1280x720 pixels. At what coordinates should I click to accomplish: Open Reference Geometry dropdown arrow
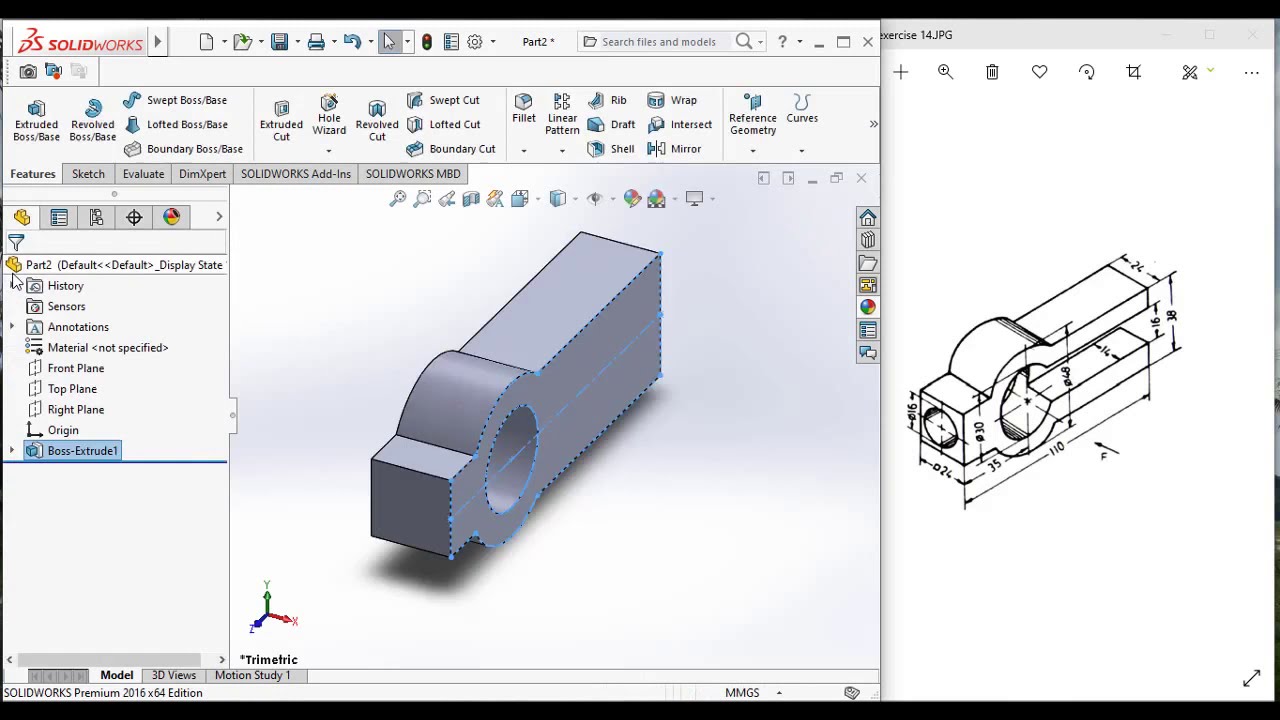pyautogui.click(x=753, y=151)
